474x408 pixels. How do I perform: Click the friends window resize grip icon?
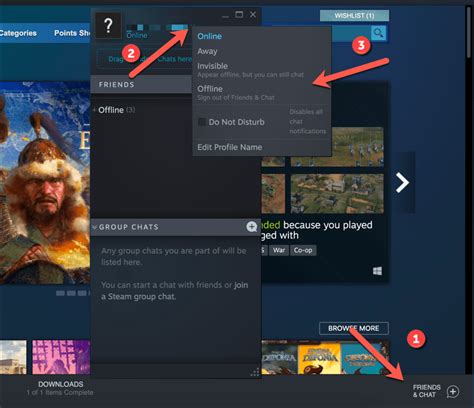pos(255,372)
